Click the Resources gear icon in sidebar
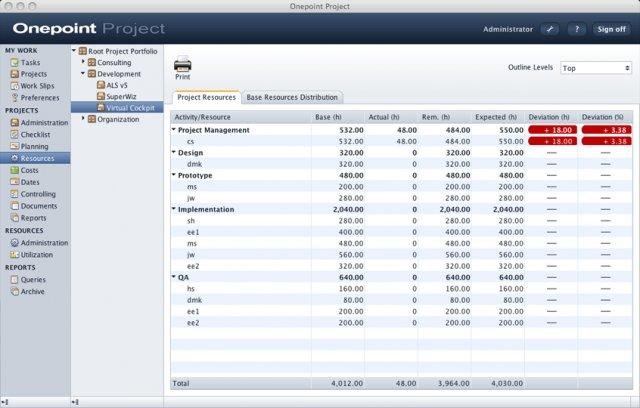Screen dimensions: 640x408 (x=15, y=158)
